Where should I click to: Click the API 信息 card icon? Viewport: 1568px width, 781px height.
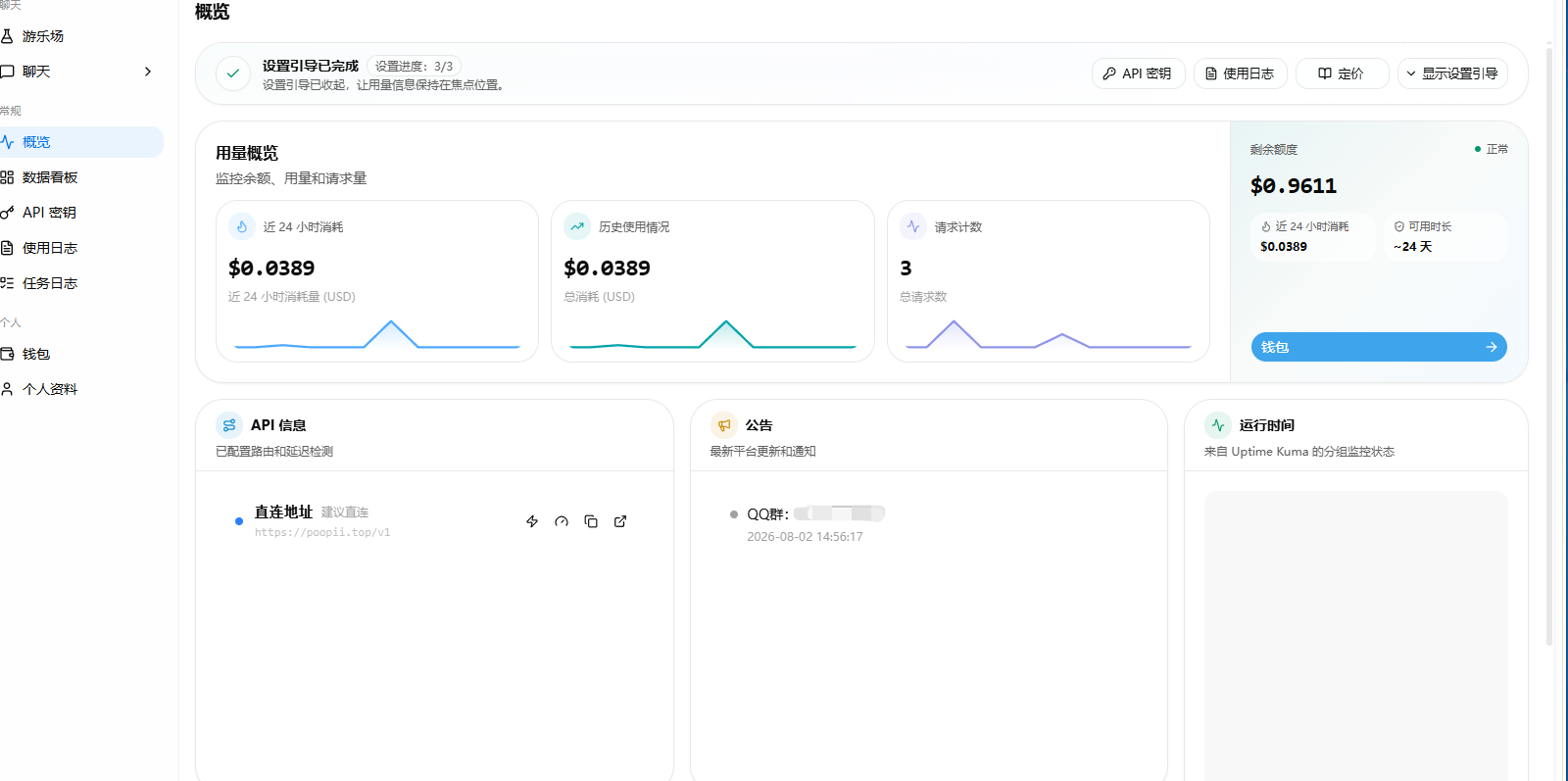tap(229, 425)
